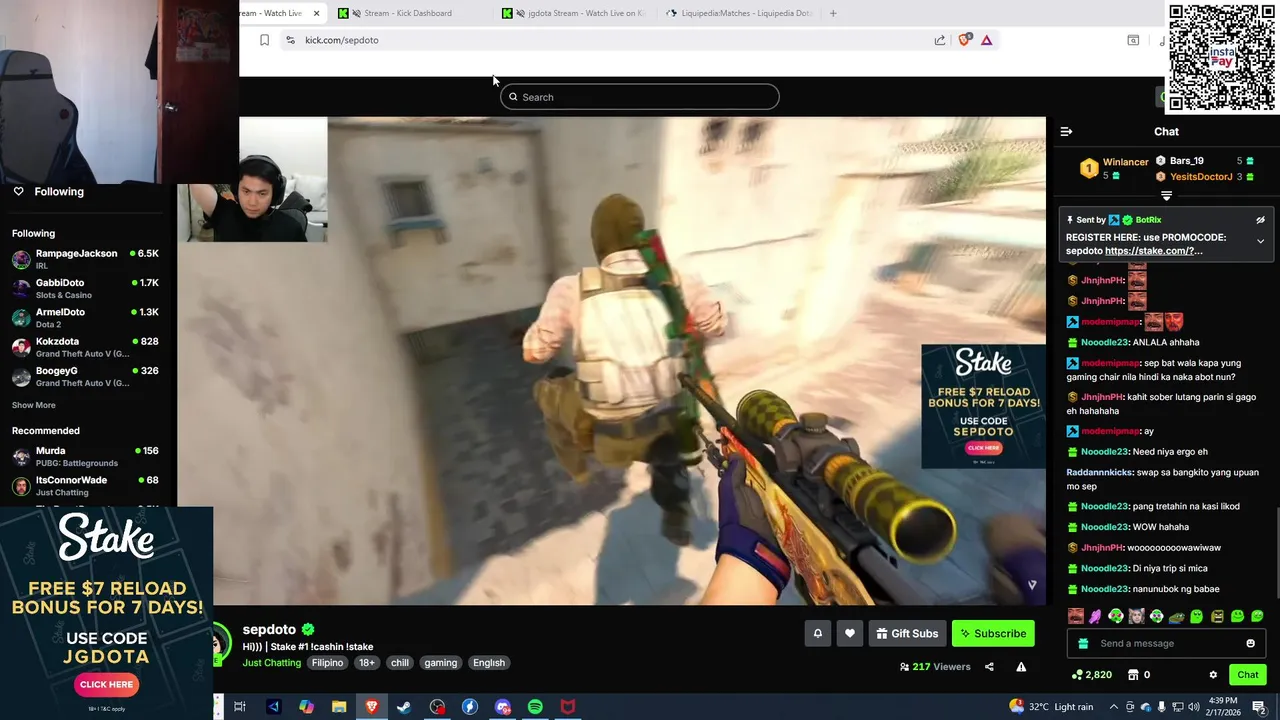1280x720 pixels.
Task: Hide the pinned BotRix message
Action: pos(1260,220)
